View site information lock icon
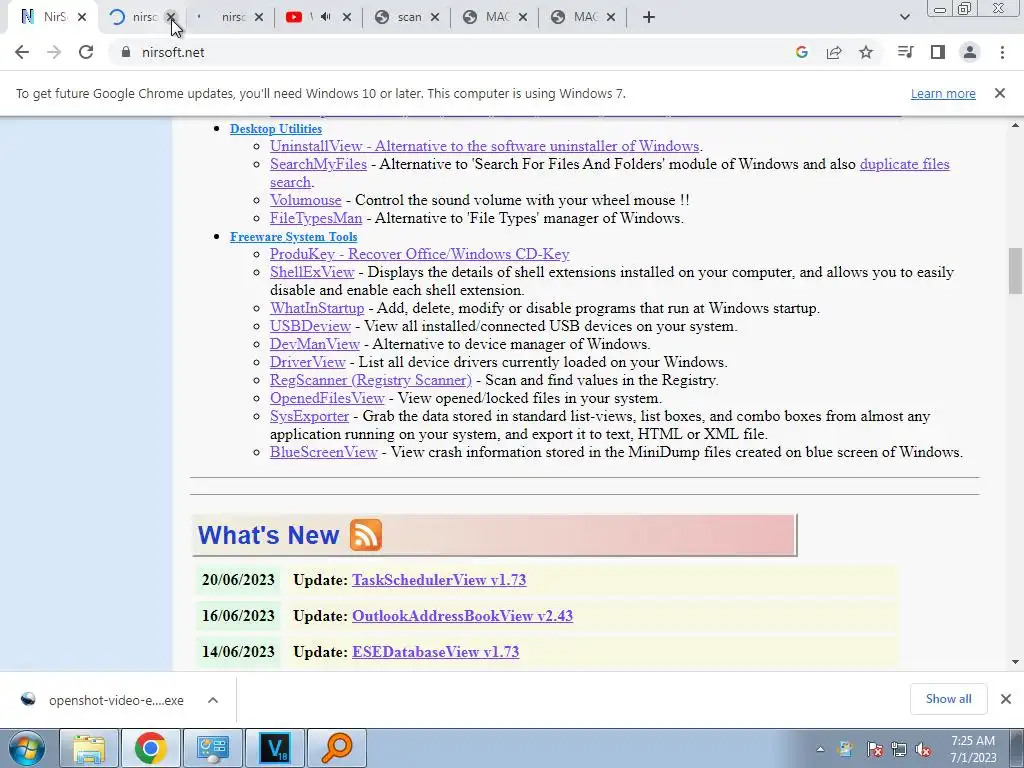 pos(126,52)
